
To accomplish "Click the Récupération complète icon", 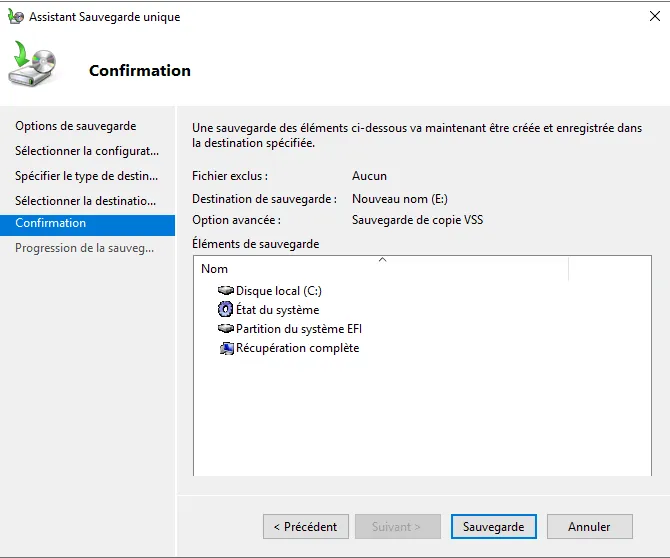I will [226, 349].
